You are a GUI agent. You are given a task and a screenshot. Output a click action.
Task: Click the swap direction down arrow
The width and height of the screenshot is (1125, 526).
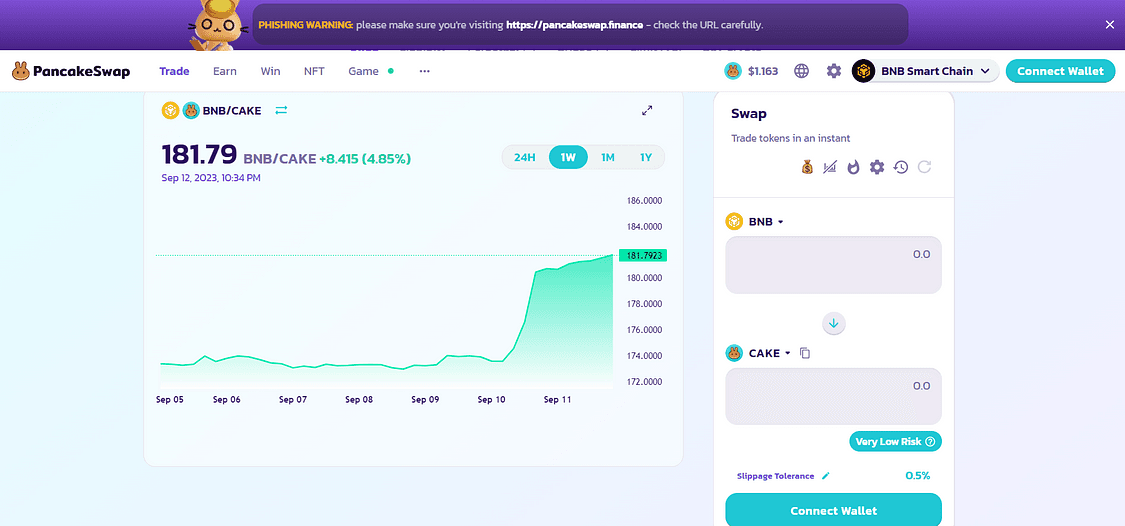click(x=834, y=324)
